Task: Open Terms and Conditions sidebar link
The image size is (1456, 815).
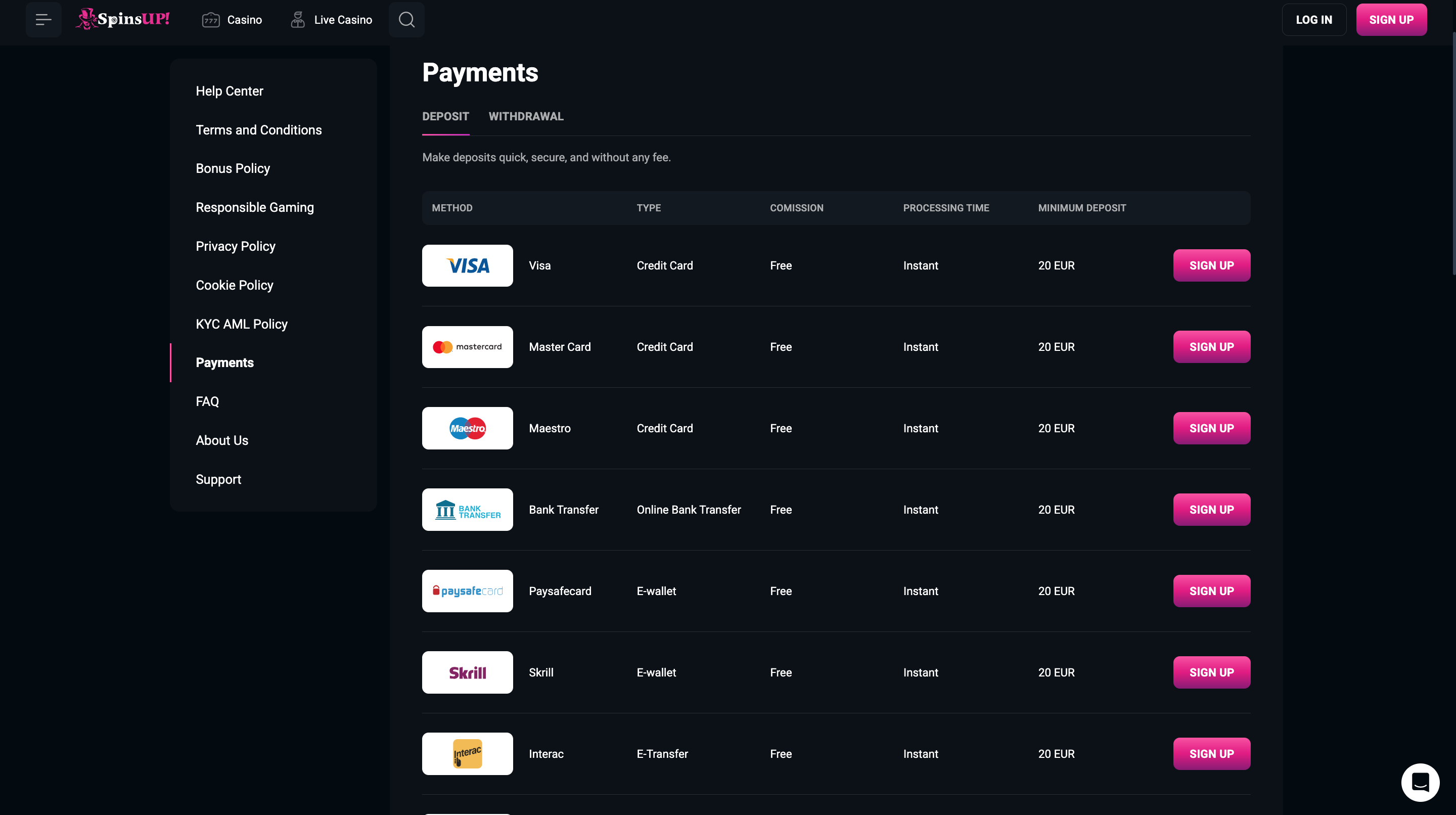Action: coord(259,130)
